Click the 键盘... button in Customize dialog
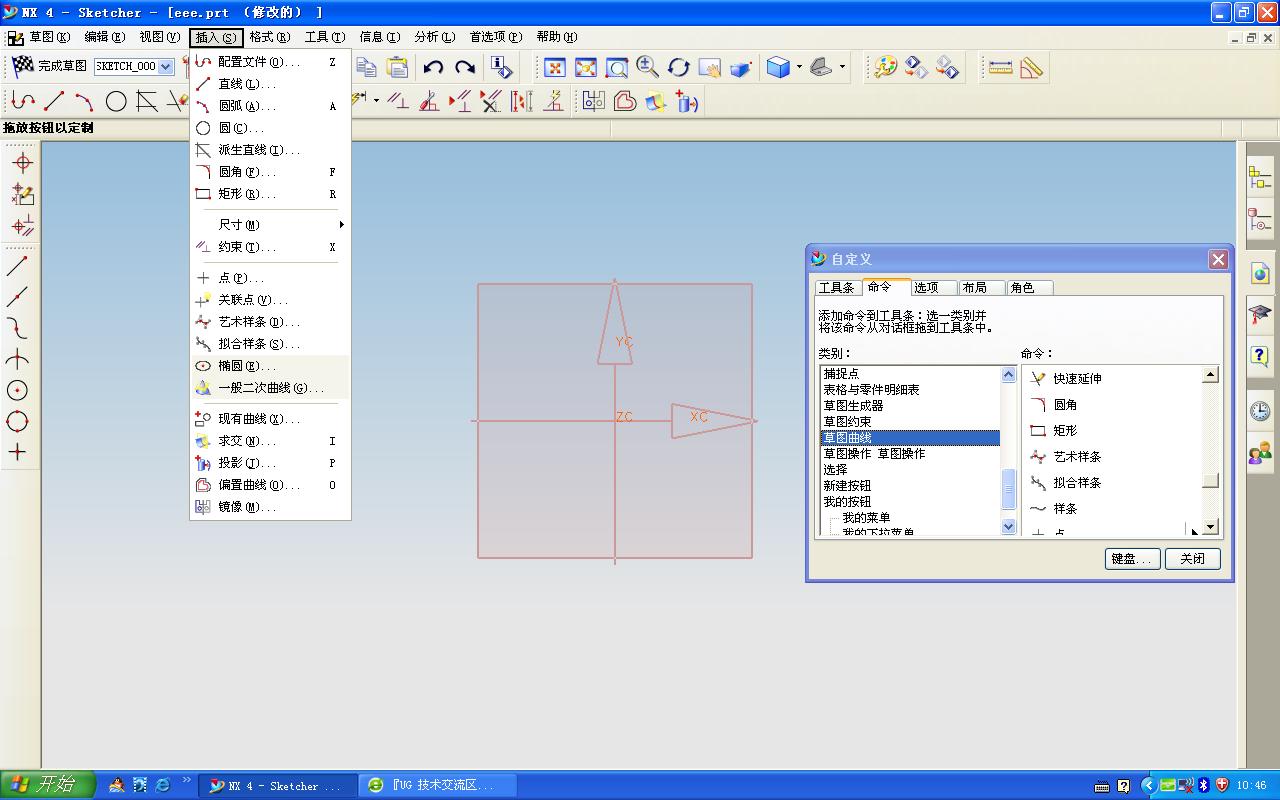This screenshot has height=800, width=1280. 1133,559
